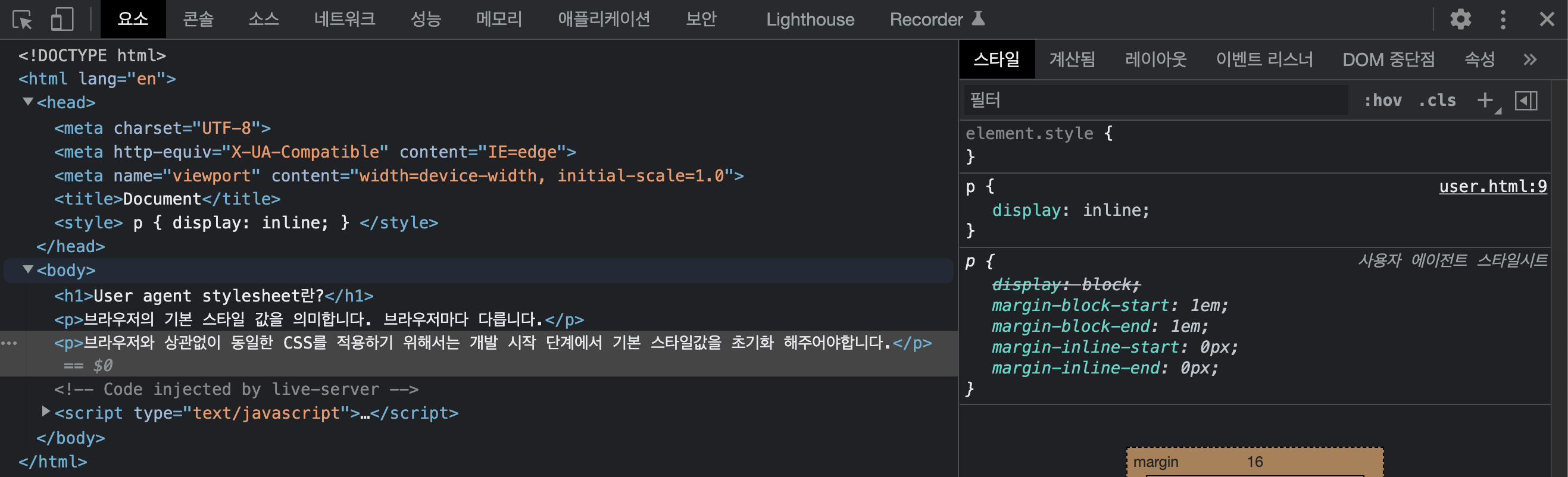This screenshot has width=1568, height=477.
Task: Select the style element node
Action: pyautogui.click(x=246, y=222)
